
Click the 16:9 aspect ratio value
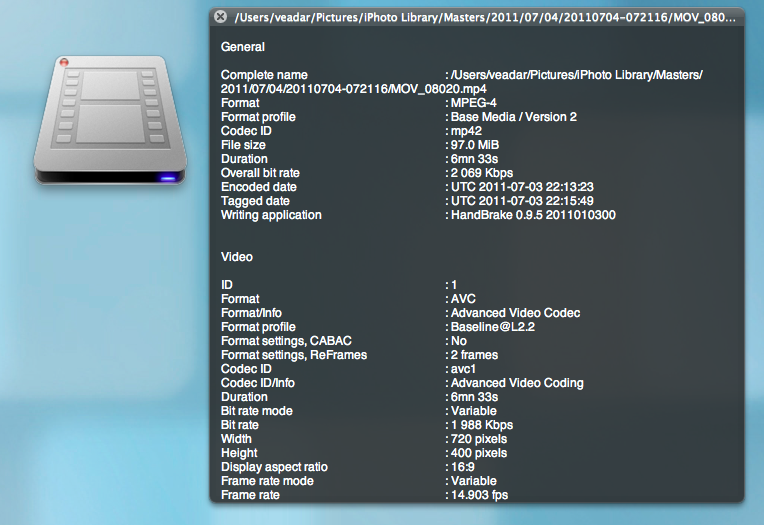(x=462, y=467)
